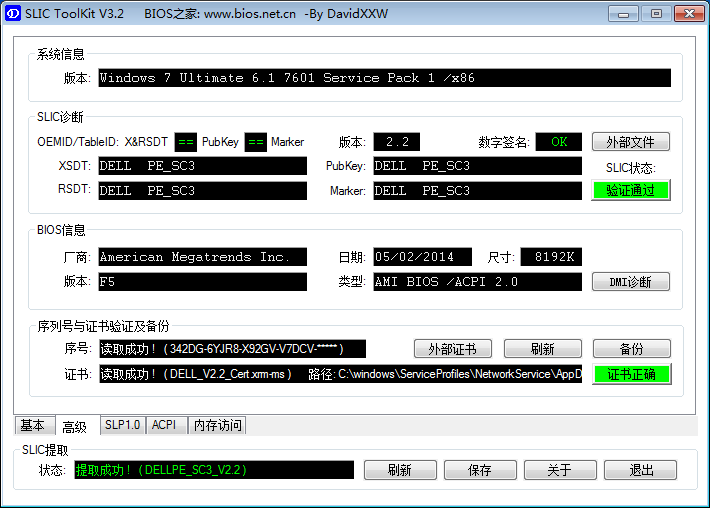
Task: Click the BIOS version F5 field
Action: [202, 282]
